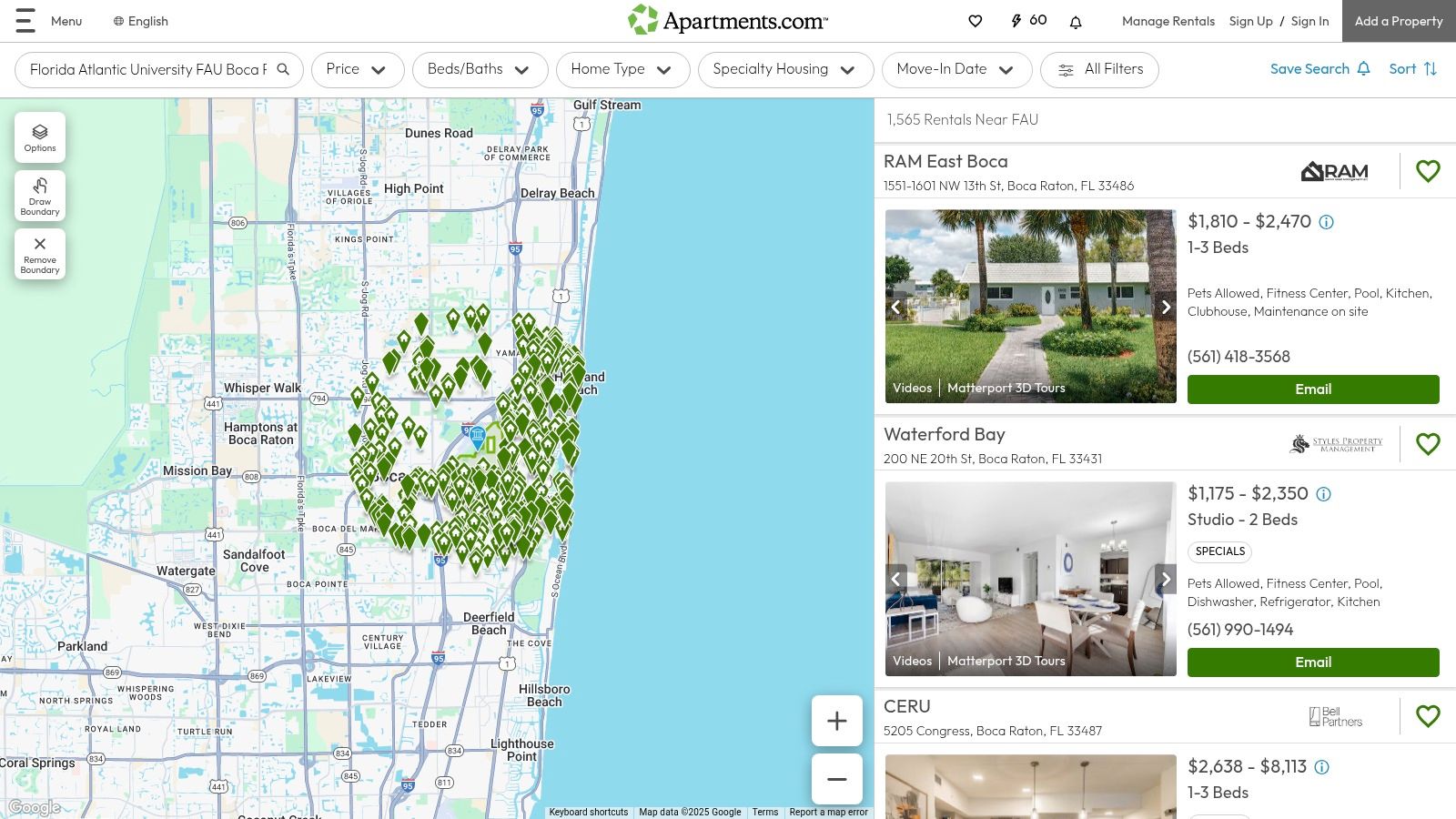Click Sign Up link
Screen dimensions: 1456x819
1250,21
